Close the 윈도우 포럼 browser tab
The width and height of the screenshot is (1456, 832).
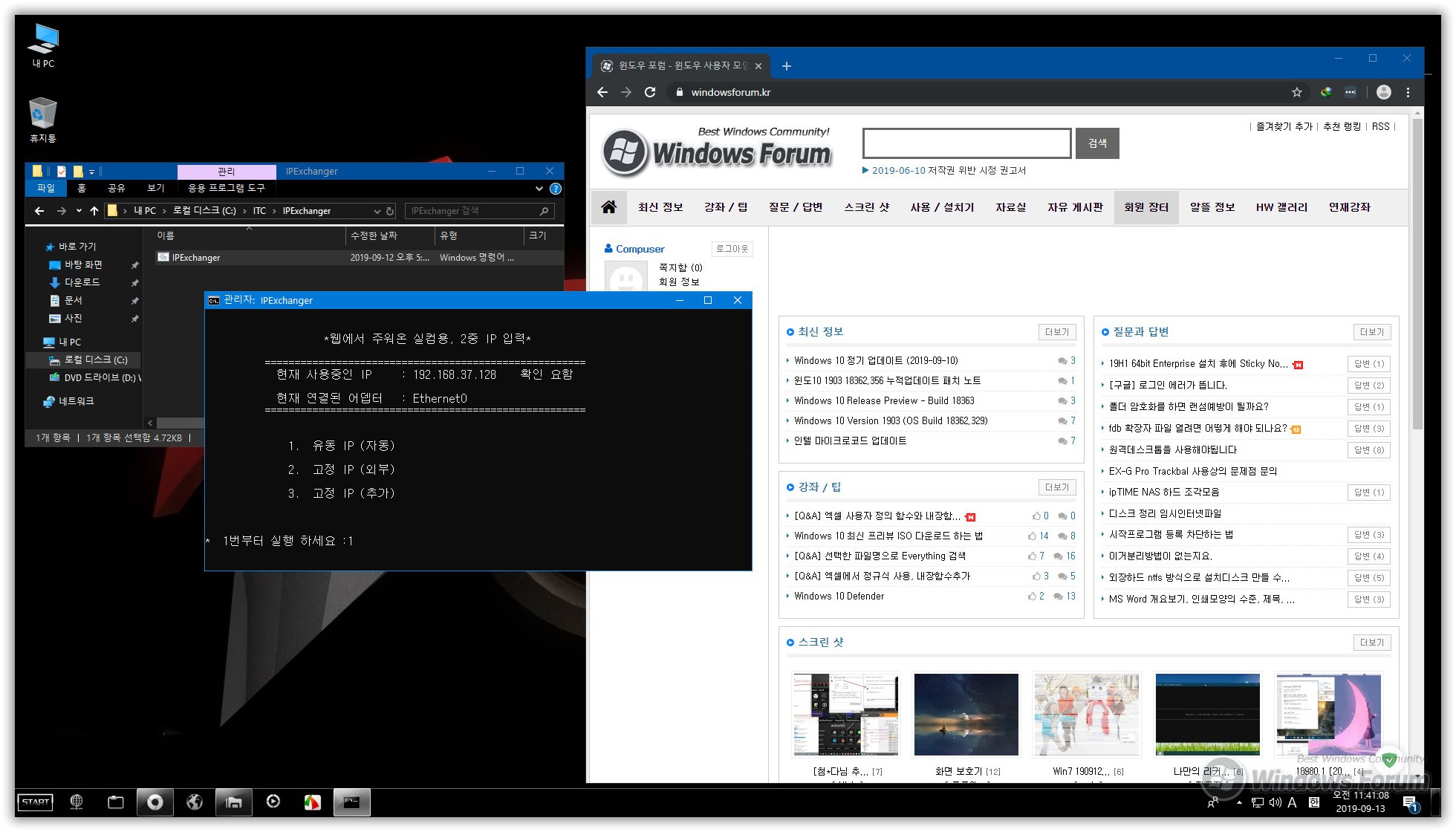[x=758, y=66]
